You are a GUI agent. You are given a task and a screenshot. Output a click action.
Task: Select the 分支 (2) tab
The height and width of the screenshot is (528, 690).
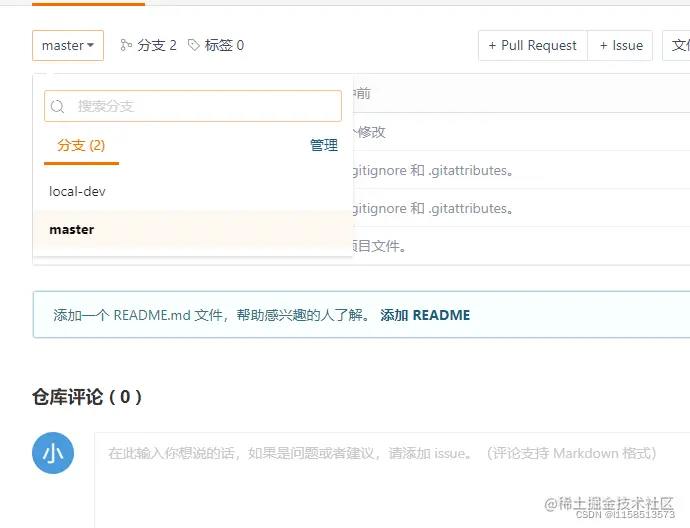point(81,146)
